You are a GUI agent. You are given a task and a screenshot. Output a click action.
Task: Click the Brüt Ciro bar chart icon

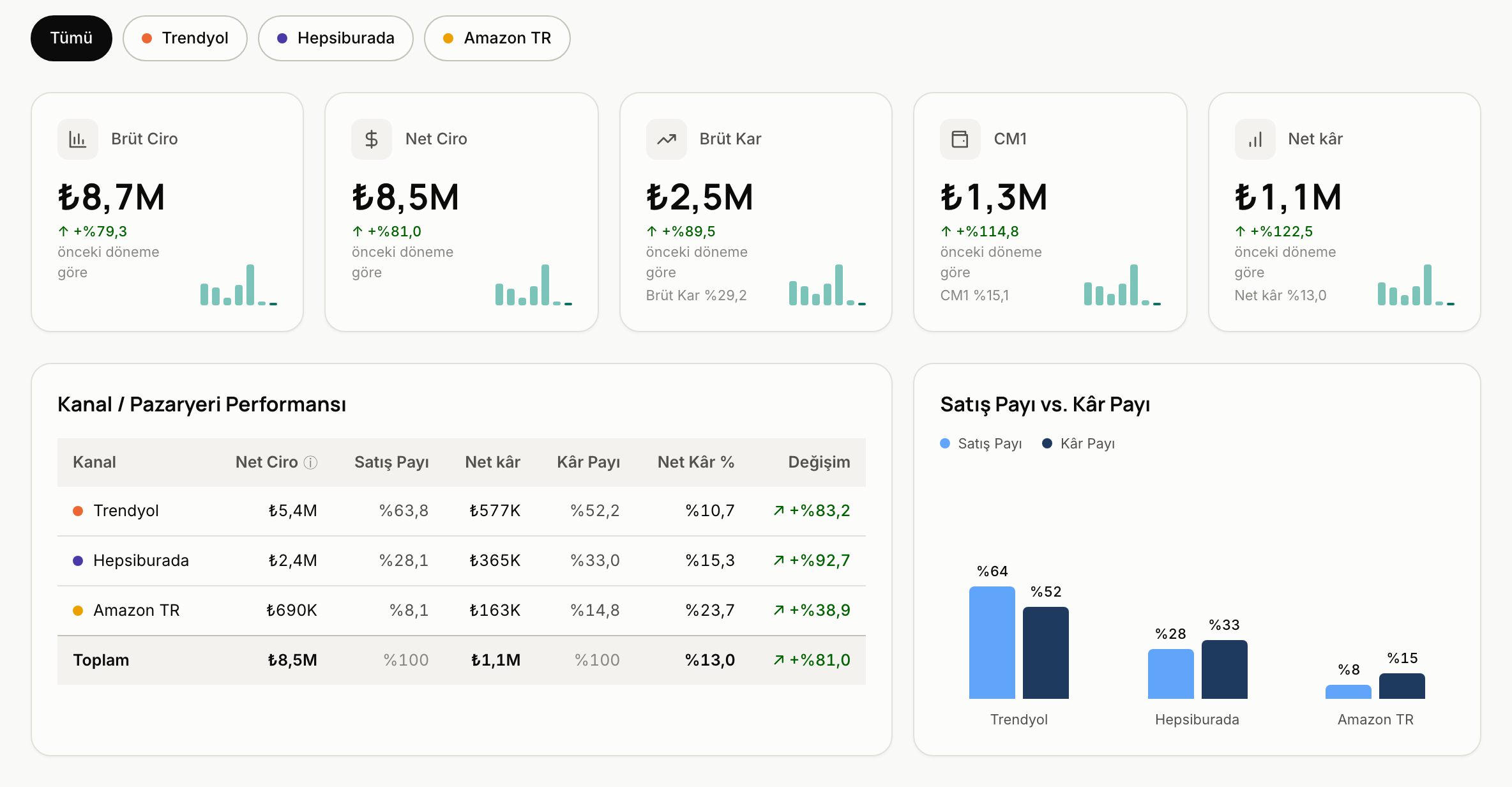(77, 139)
